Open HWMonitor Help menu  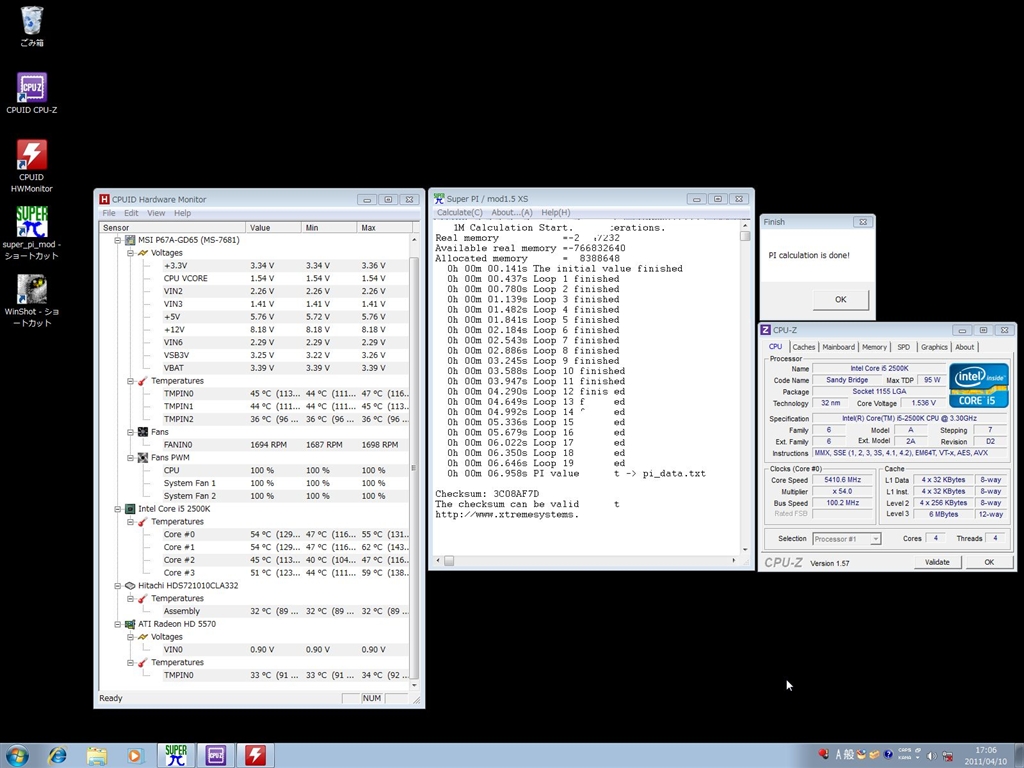[182, 213]
